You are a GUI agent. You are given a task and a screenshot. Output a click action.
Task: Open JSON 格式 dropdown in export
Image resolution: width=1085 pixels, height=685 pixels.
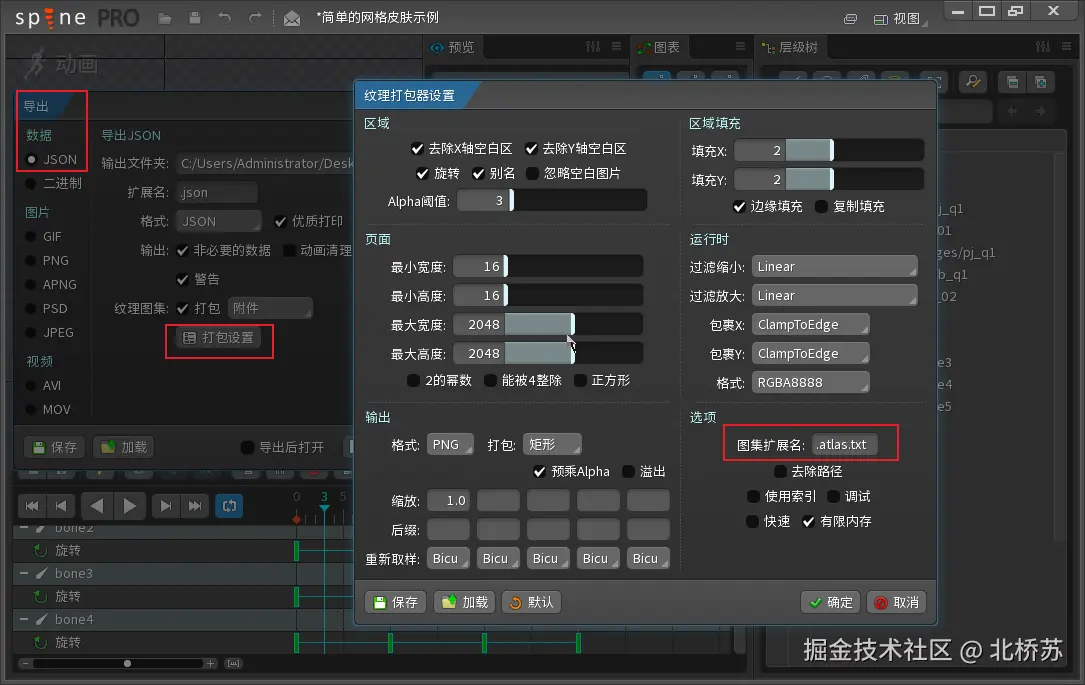click(219, 221)
